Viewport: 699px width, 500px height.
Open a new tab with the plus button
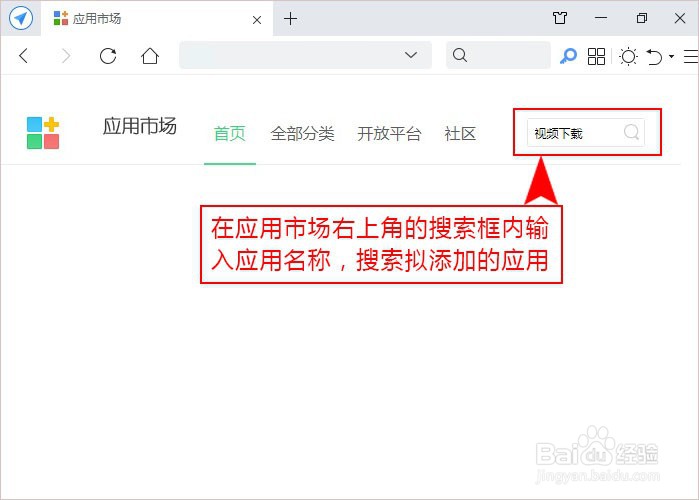(x=290, y=19)
